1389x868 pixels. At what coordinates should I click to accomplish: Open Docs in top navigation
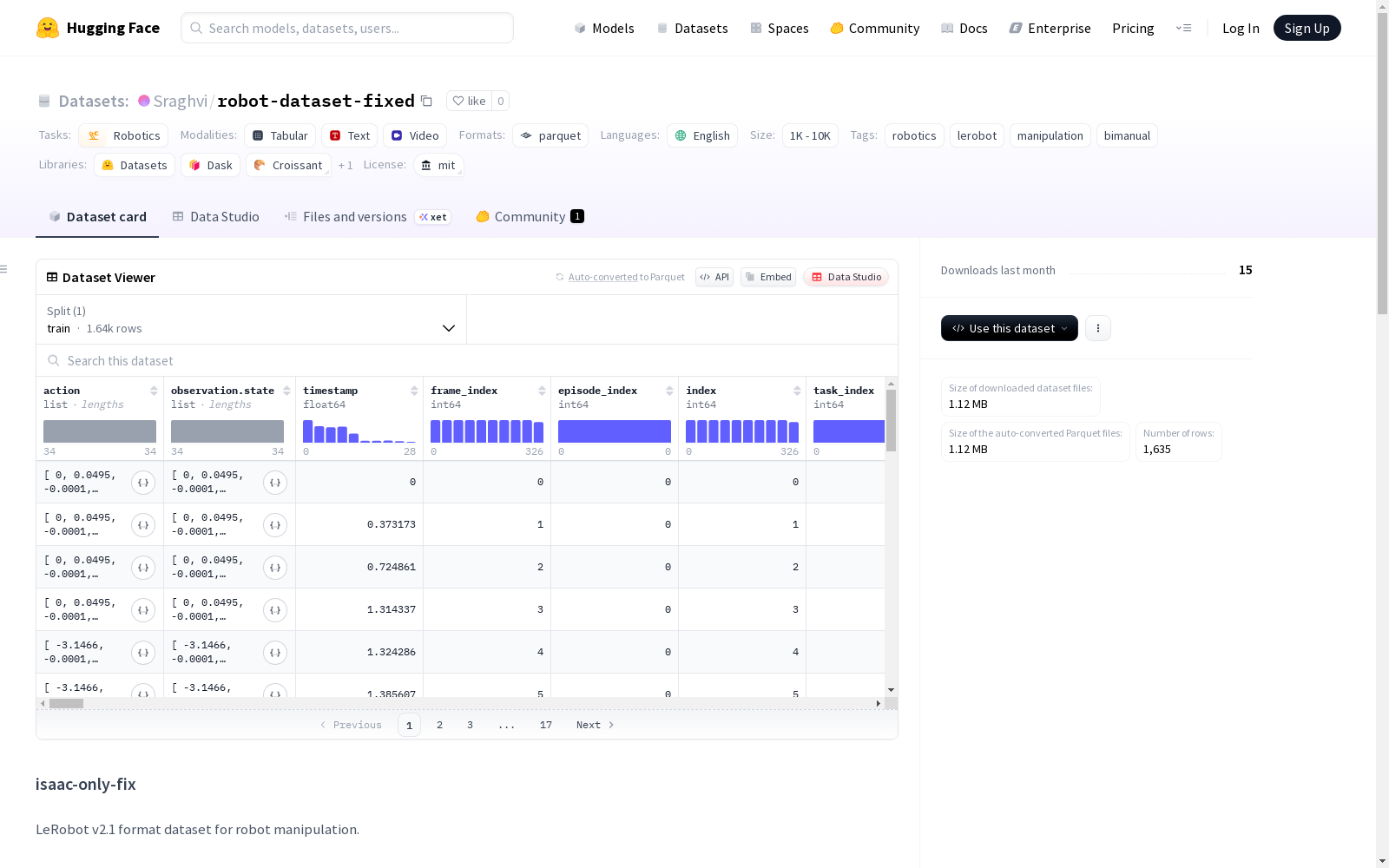pyautogui.click(x=964, y=28)
